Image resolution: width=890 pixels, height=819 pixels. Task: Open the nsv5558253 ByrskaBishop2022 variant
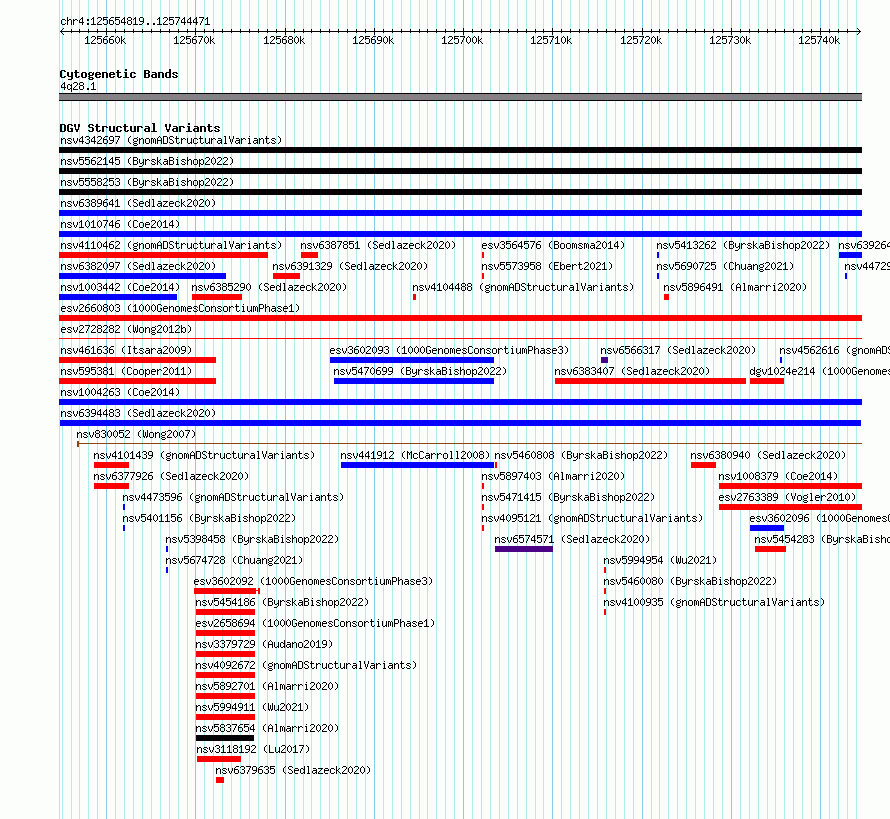[147, 182]
